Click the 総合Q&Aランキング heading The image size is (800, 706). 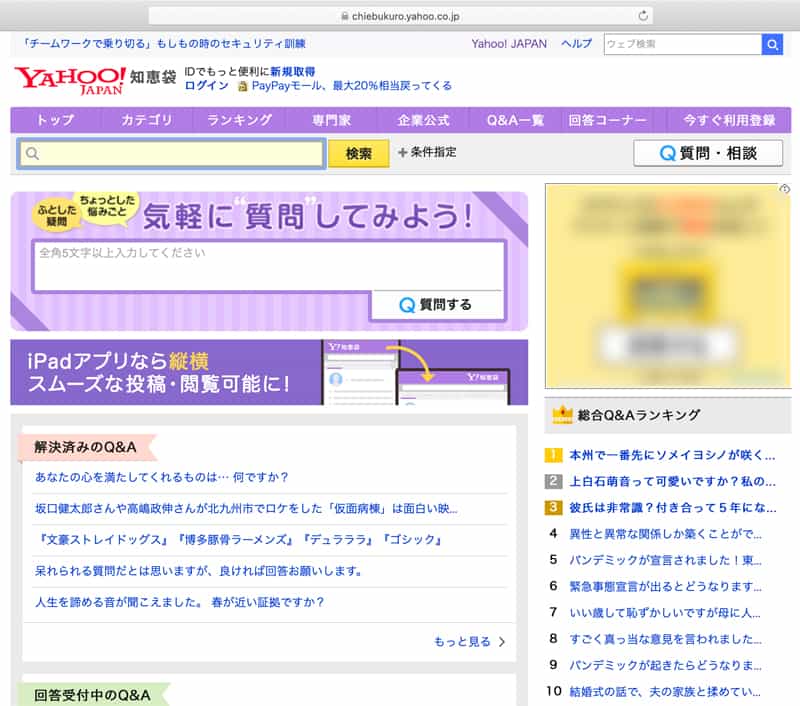point(638,415)
